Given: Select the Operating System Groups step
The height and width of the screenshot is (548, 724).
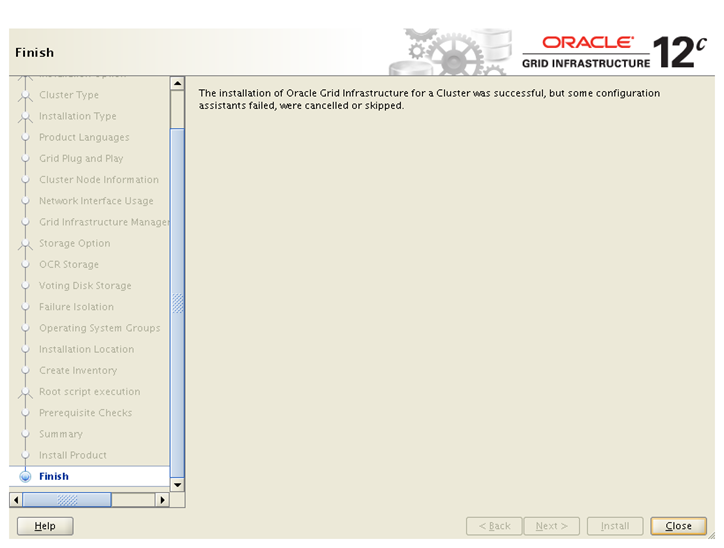Looking at the screenshot, I should point(99,328).
